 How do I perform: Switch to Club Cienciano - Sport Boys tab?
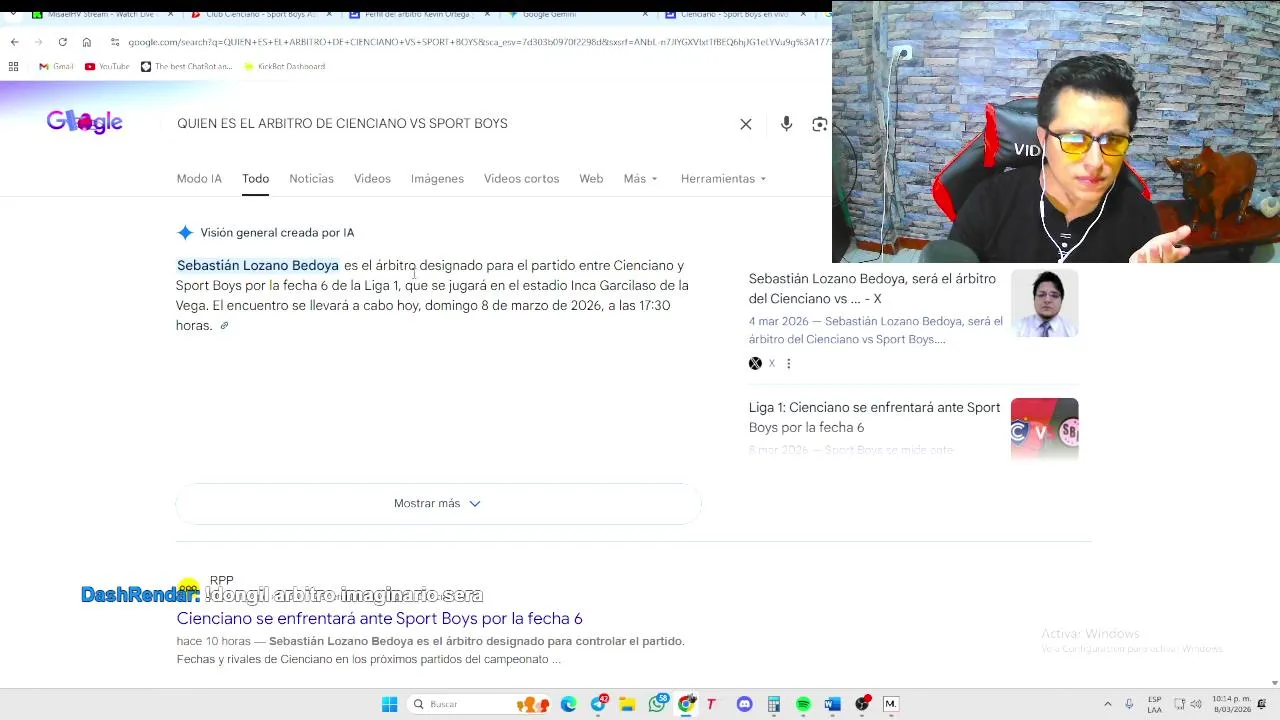click(x=260, y=15)
